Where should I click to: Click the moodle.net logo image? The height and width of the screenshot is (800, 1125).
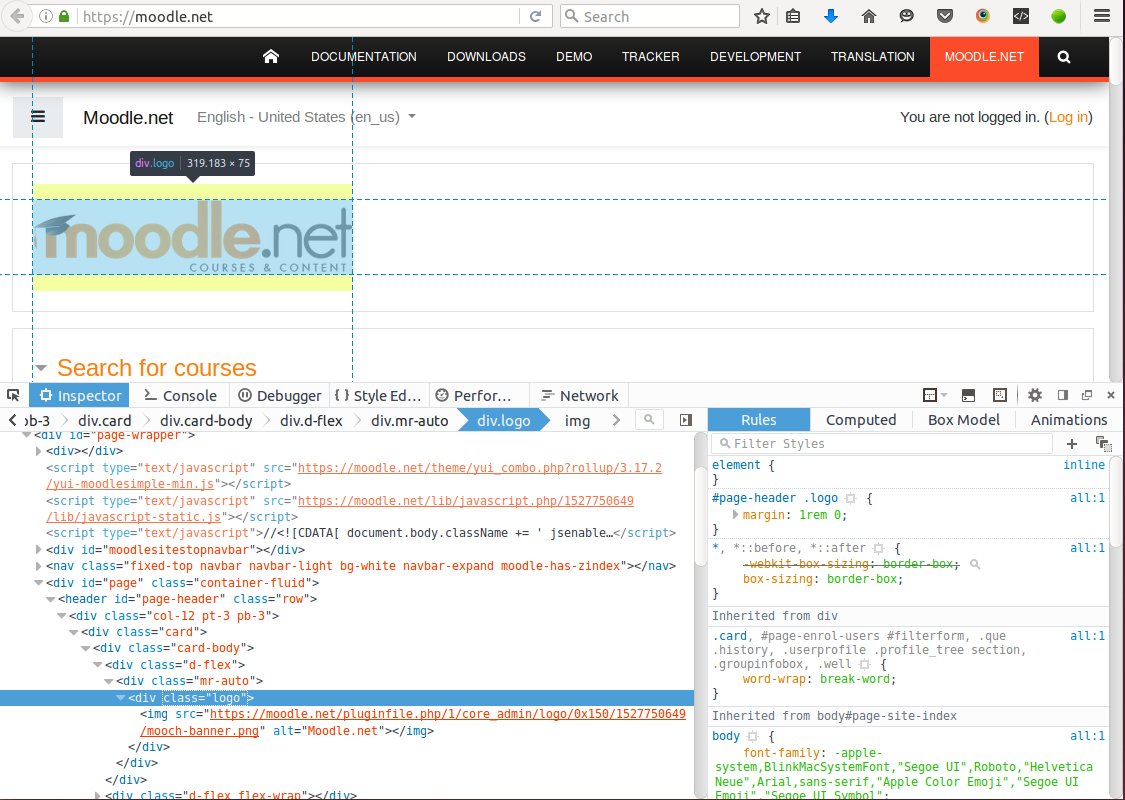(x=192, y=237)
